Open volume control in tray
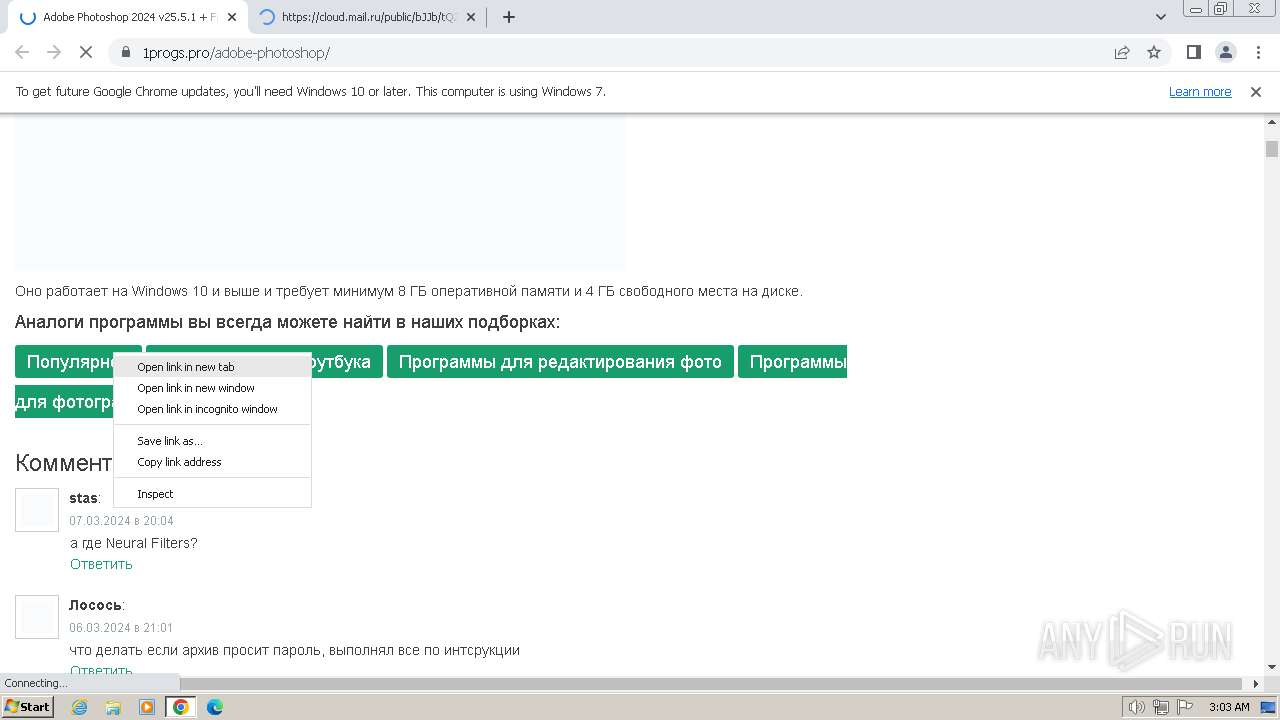The image size is (1280, 720). coord(1137,707)
